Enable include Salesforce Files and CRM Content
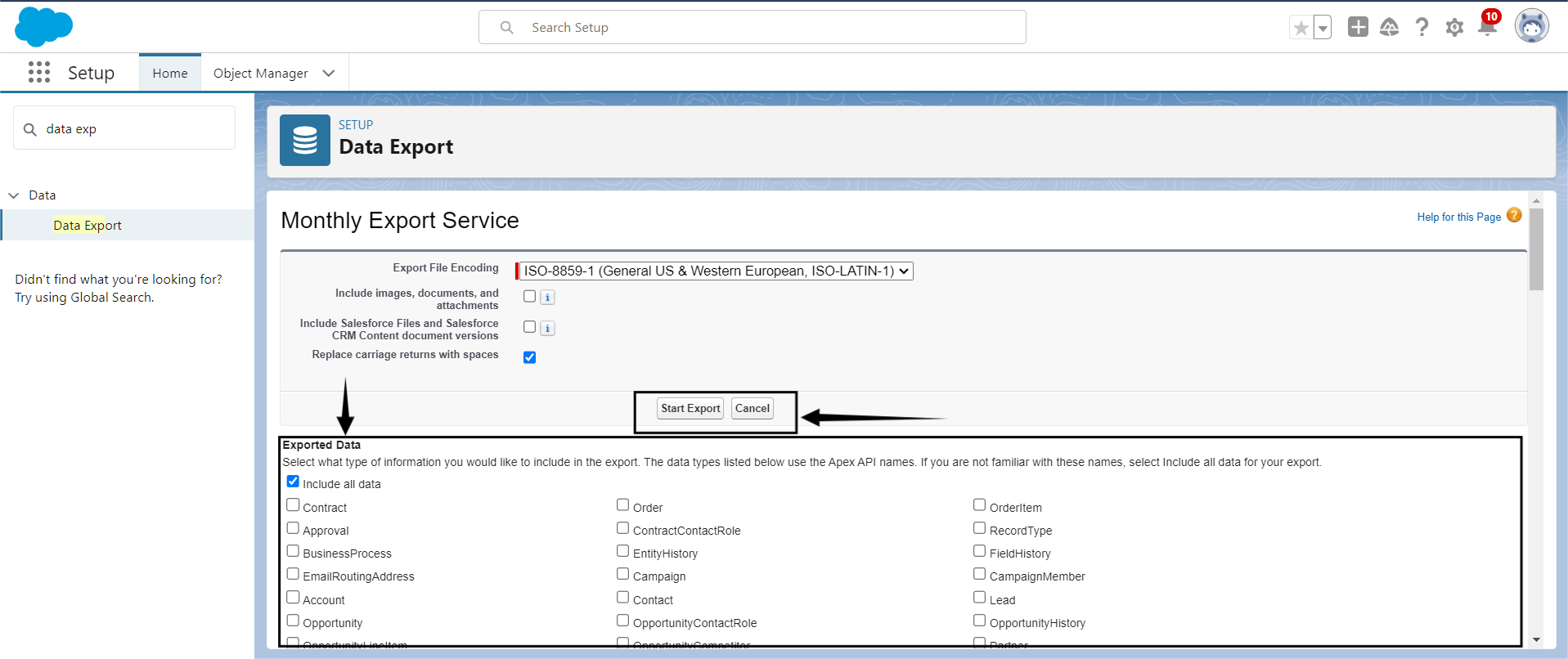The image size is (1568, 659). [x=530, y=327]
